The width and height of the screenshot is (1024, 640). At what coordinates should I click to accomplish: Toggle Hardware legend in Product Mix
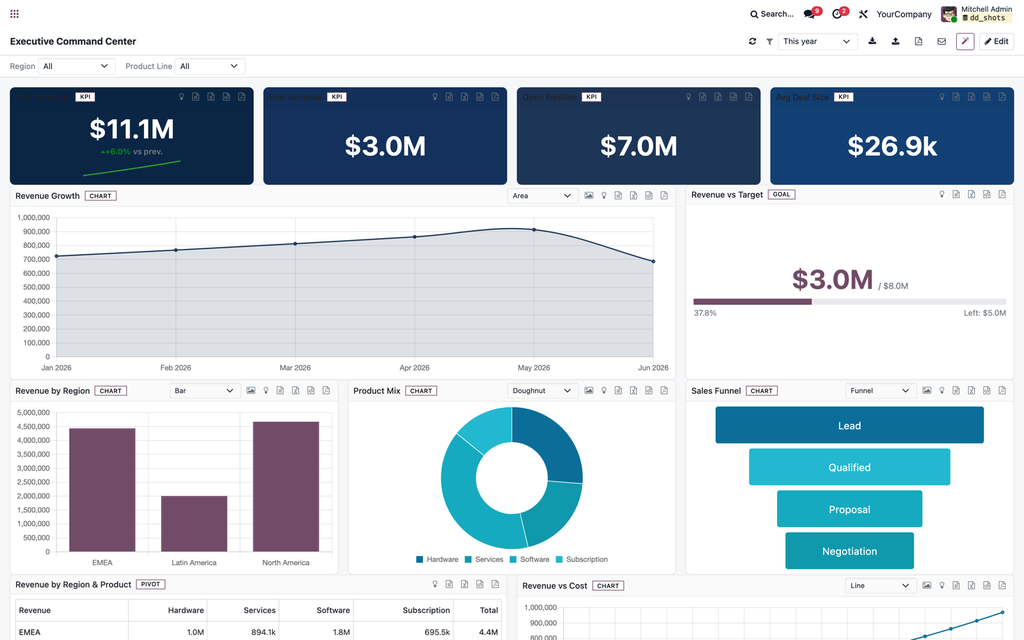pos(437,560)
